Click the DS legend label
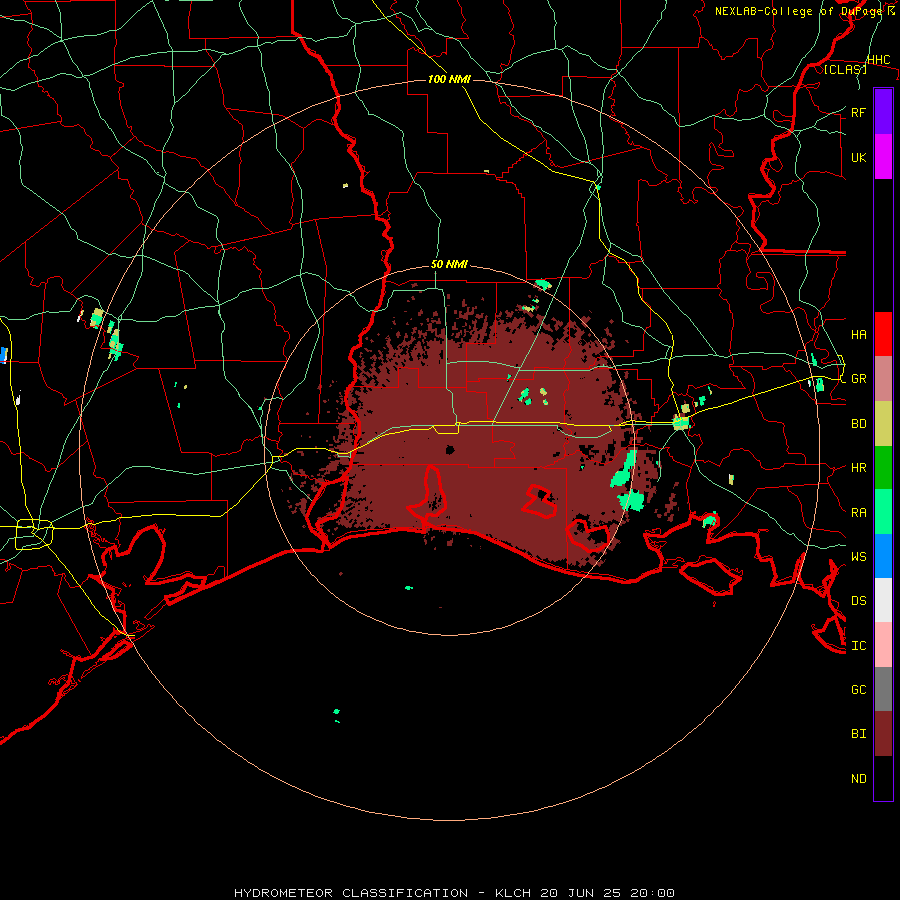This screenshot has height=900, width=900. (x=858, y=600)
